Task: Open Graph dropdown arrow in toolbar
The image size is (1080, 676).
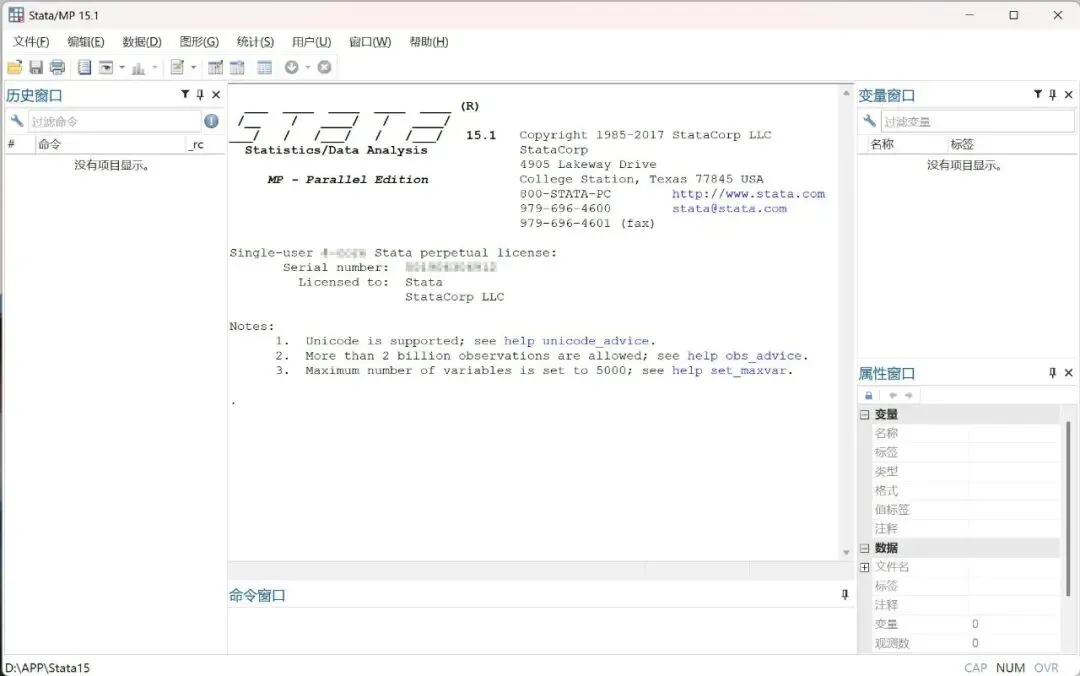Action: click(x=154, y=68)
